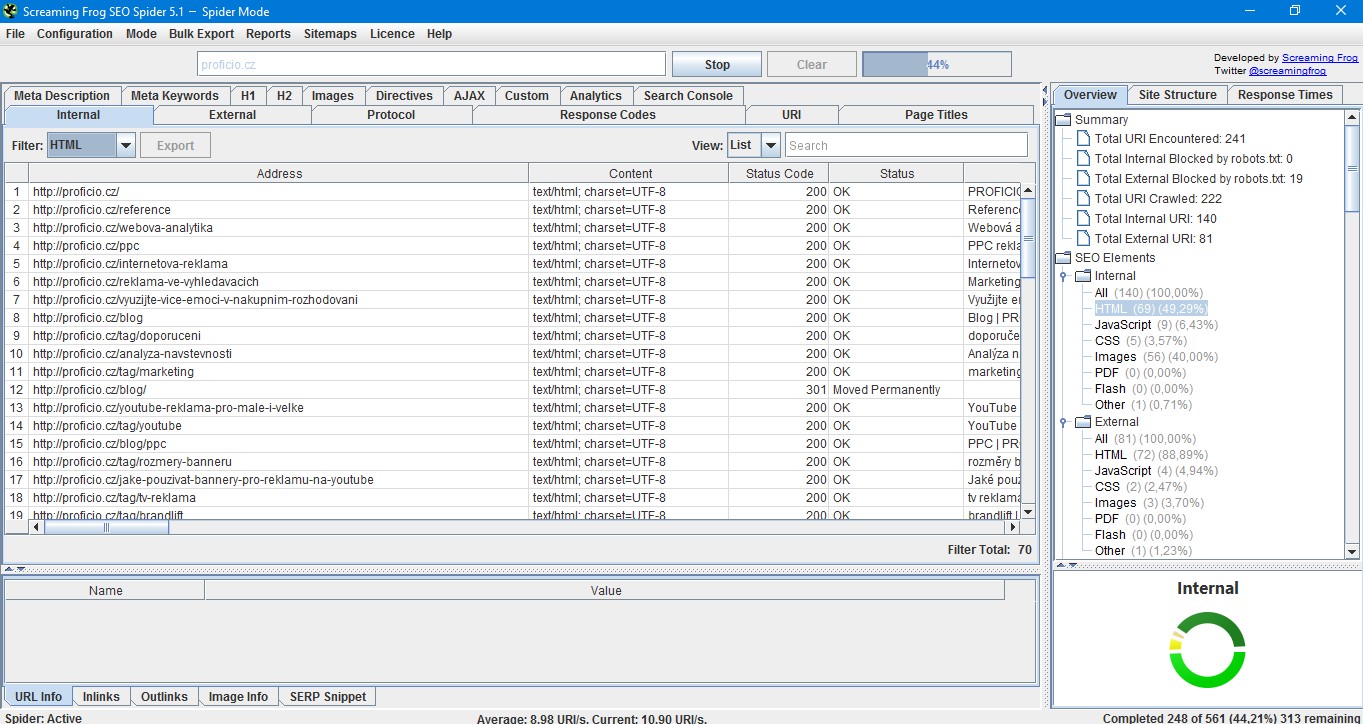Click the URL entry field containing proficio.cz
Image resolution: width=1363 pixels, height=724 pixels.
point(431,64)
